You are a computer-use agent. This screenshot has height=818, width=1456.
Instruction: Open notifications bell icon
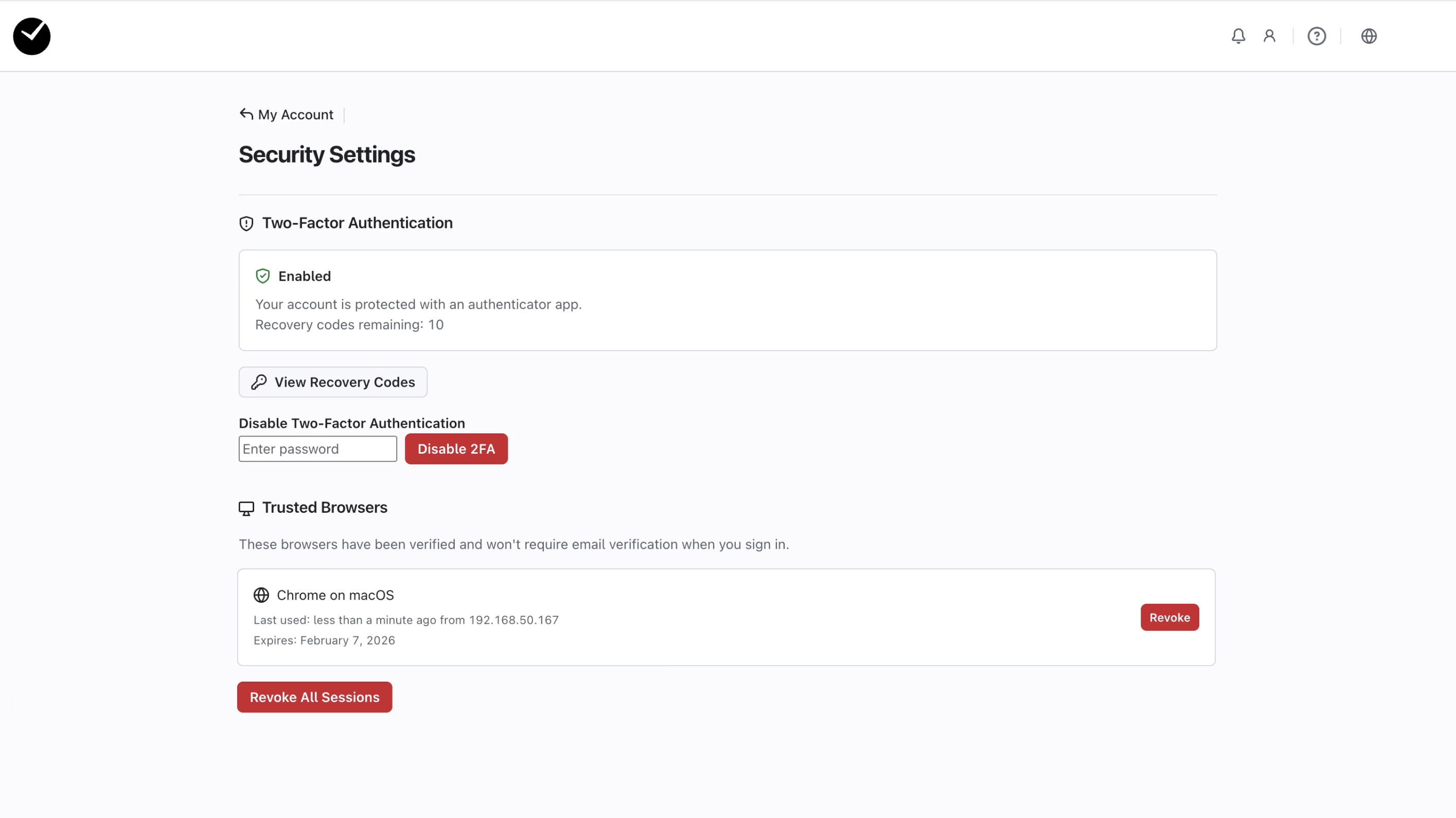tap(1238, 36)
